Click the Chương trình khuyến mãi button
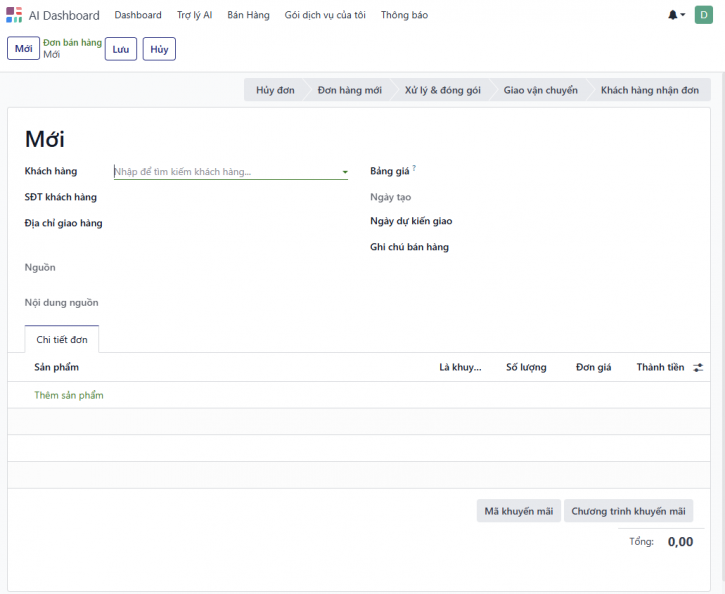This screenshot has width=725, height=594. [628, 511]
